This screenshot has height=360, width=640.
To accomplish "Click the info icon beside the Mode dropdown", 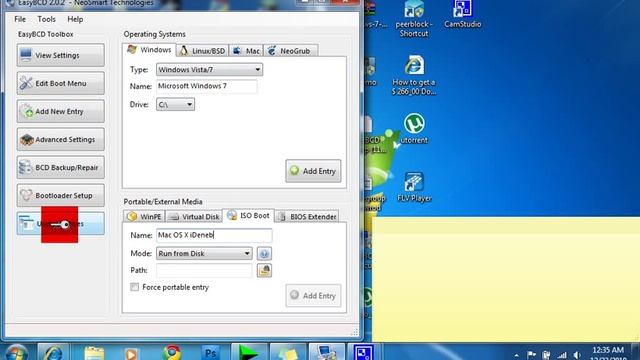I will [x=264, y=253].
